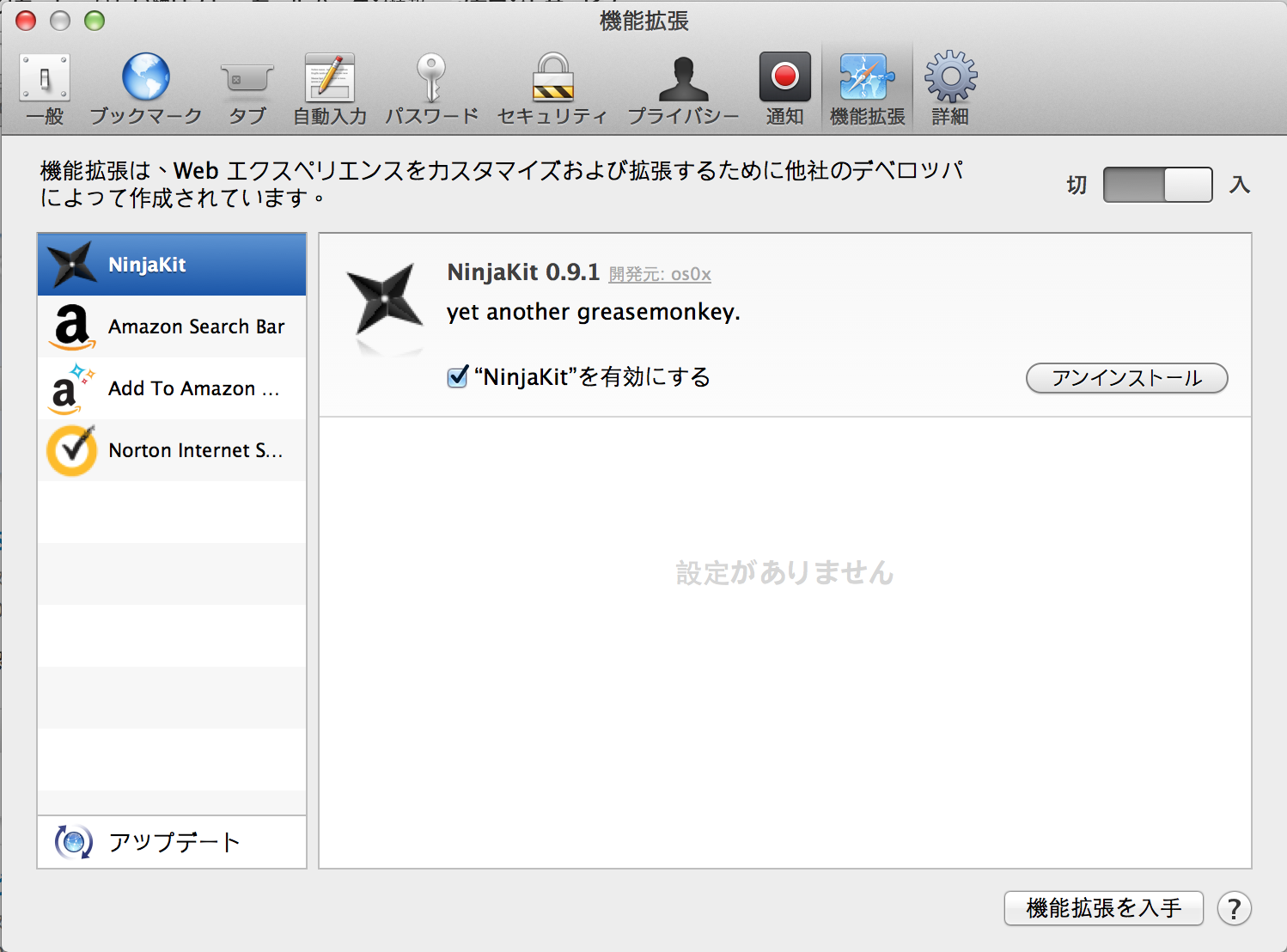Open the AutoFill (自動入力) preferences pane
Image resolution: width=1287 pixels, height=952 pixels.
click(x=330, y=88)
